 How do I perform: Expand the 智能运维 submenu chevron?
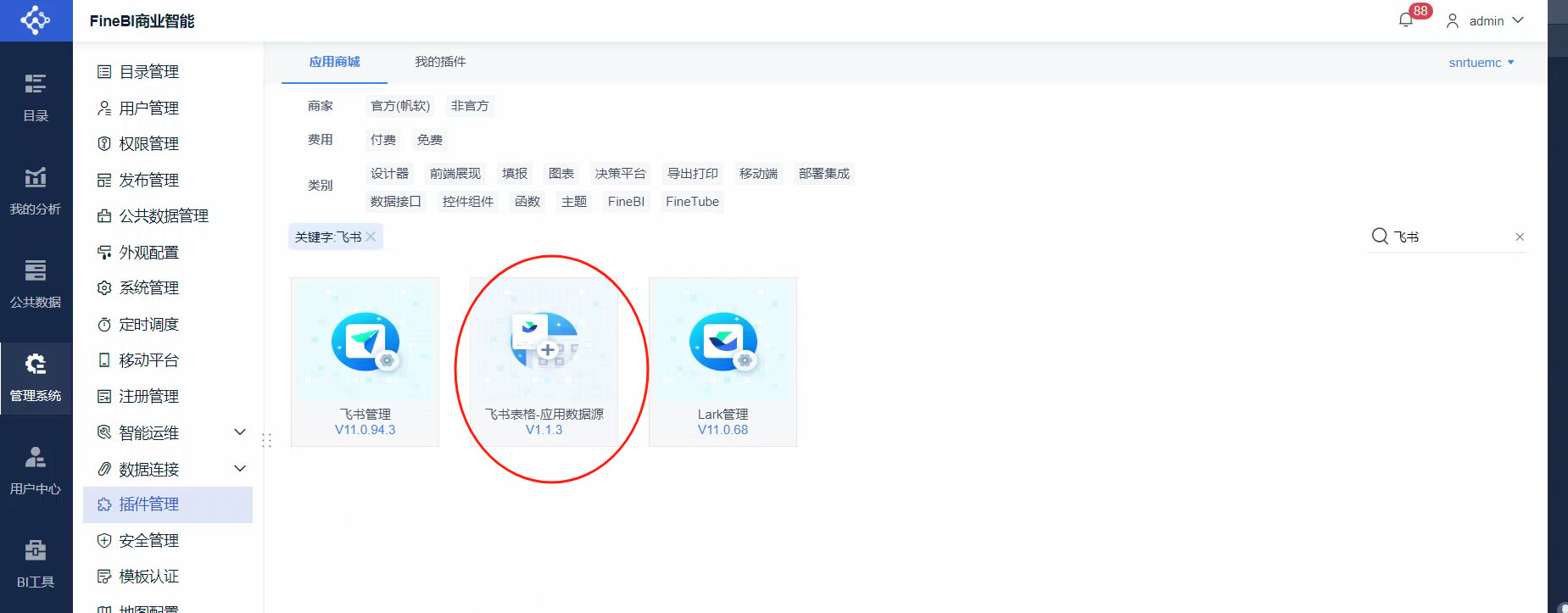[x=240, y=432]
